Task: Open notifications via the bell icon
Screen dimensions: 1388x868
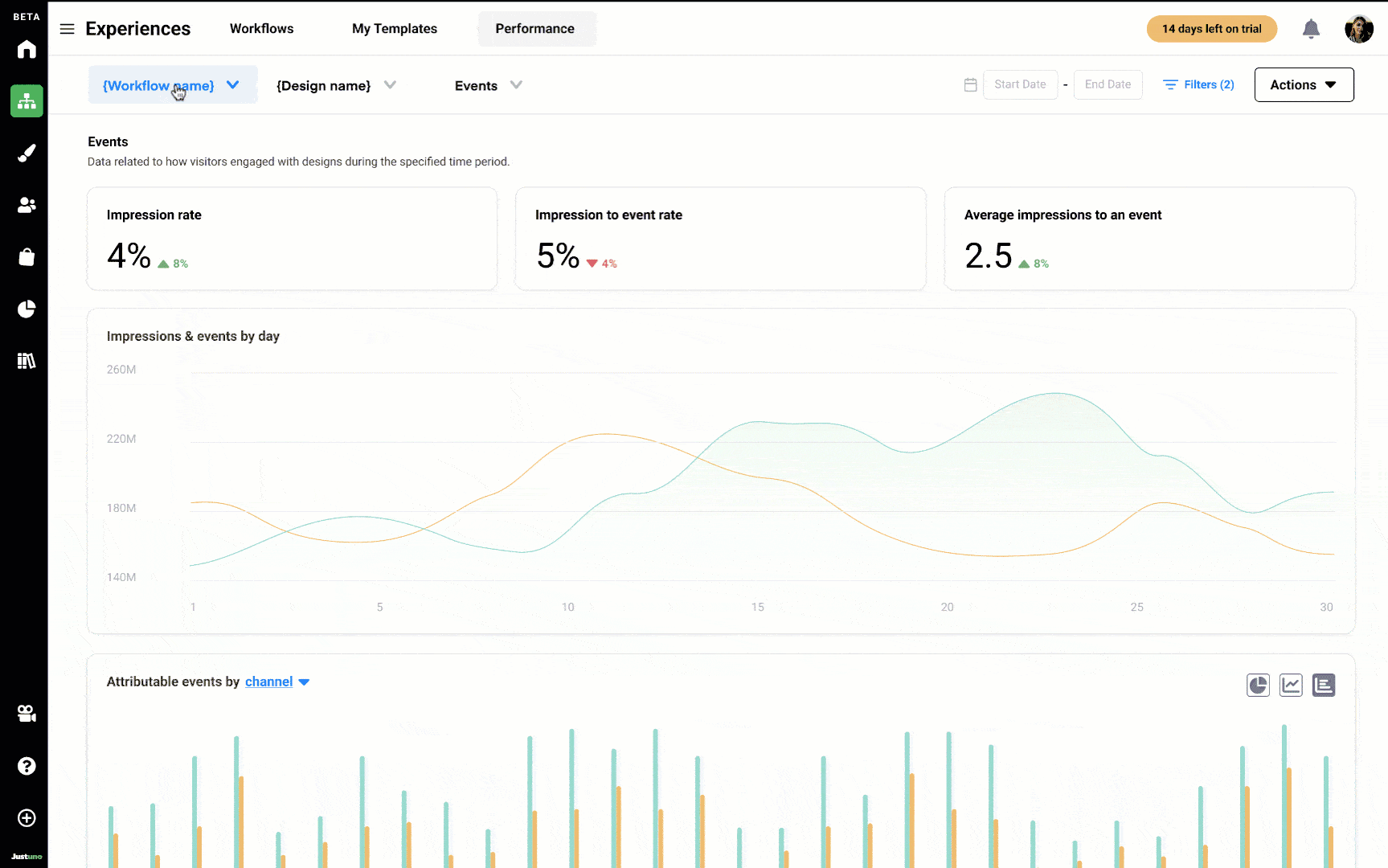Action: pyautogui.click(x=1311, y=28)
